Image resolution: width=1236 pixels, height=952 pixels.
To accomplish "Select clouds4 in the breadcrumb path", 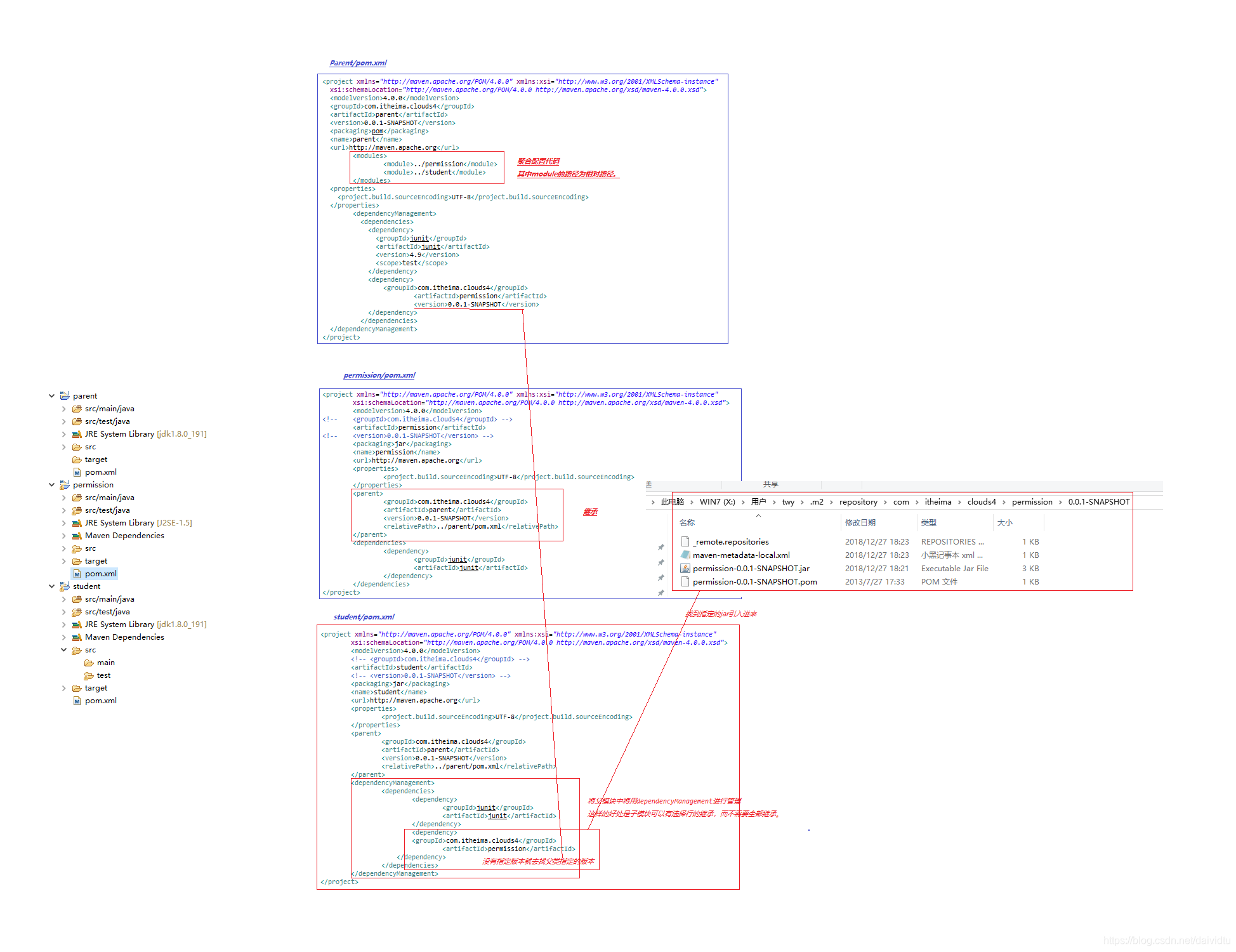I will (x=981, y=502).
